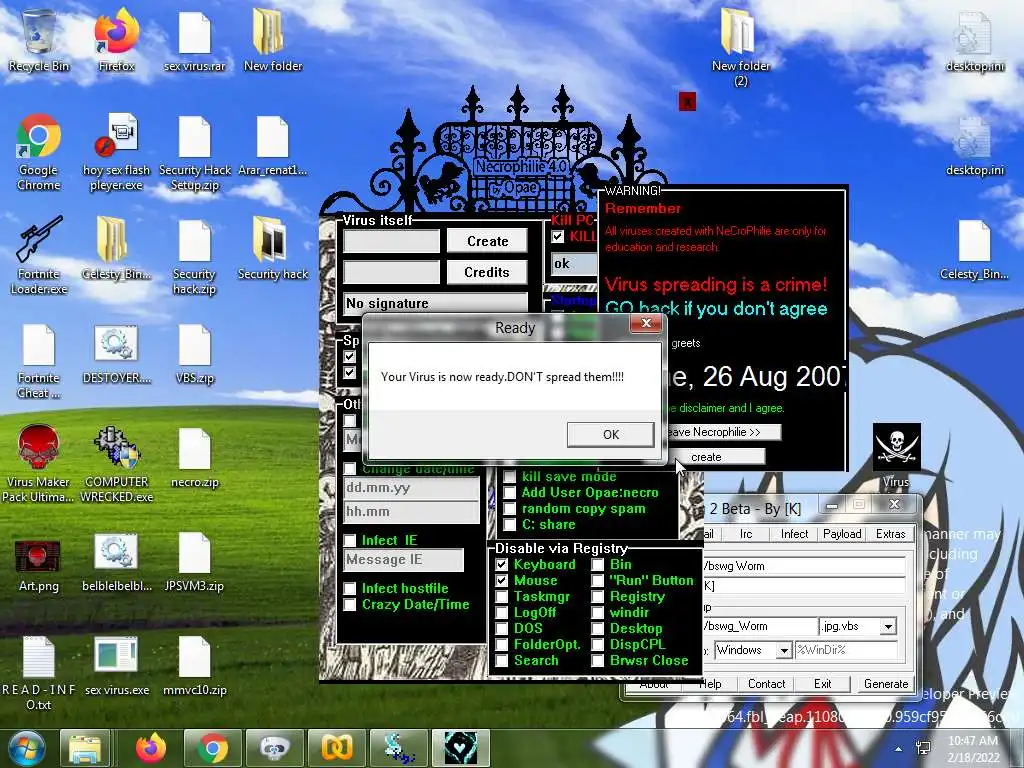Image resolution: width=1024 pixels, height=768 pixels.
Task: Switch to the Infect tab
Action: point(794,534)
